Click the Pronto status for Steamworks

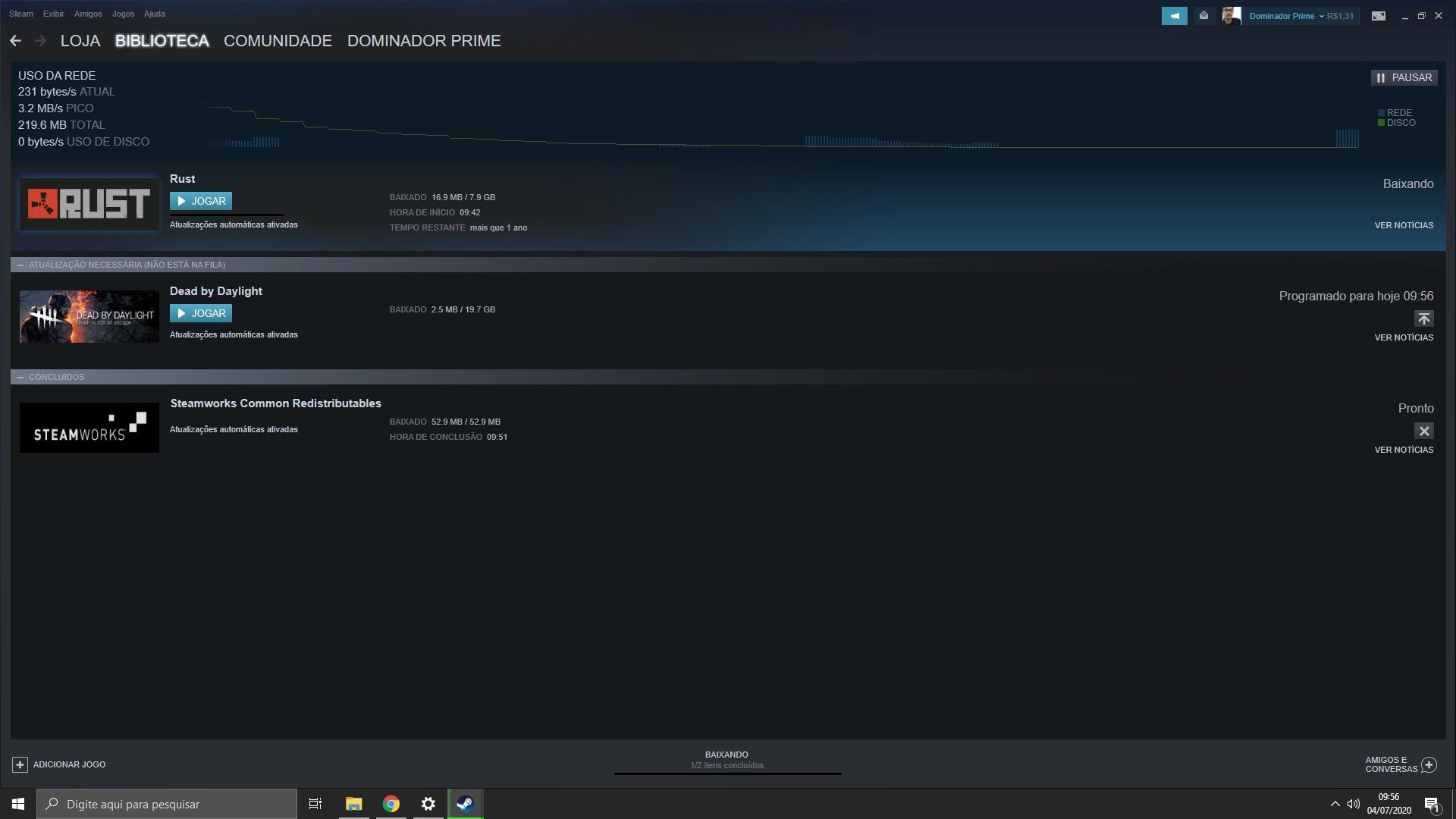[x=1416, y=409]
